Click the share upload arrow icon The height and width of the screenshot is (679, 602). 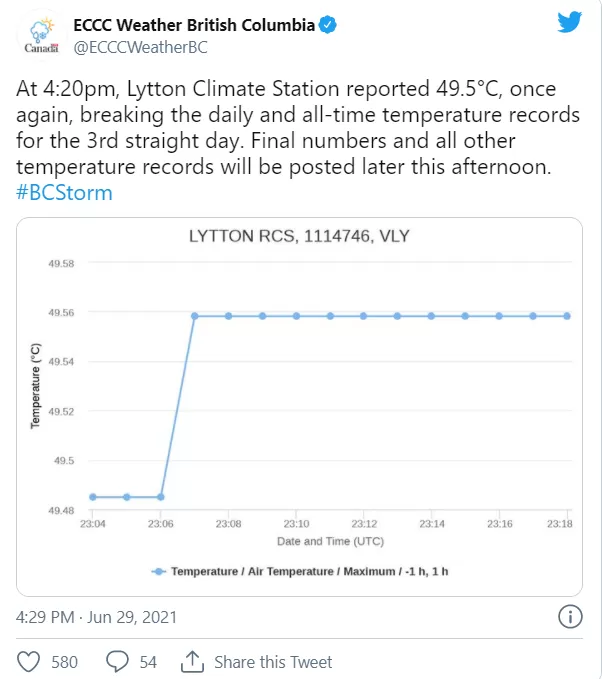click(x=192, y=662)
